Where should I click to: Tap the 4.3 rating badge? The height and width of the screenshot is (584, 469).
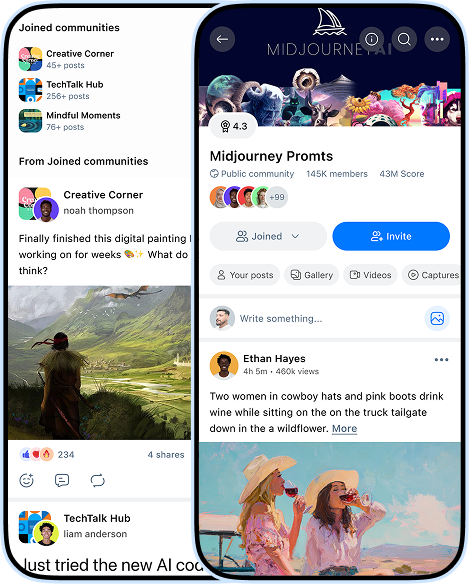tap(234, 126)
